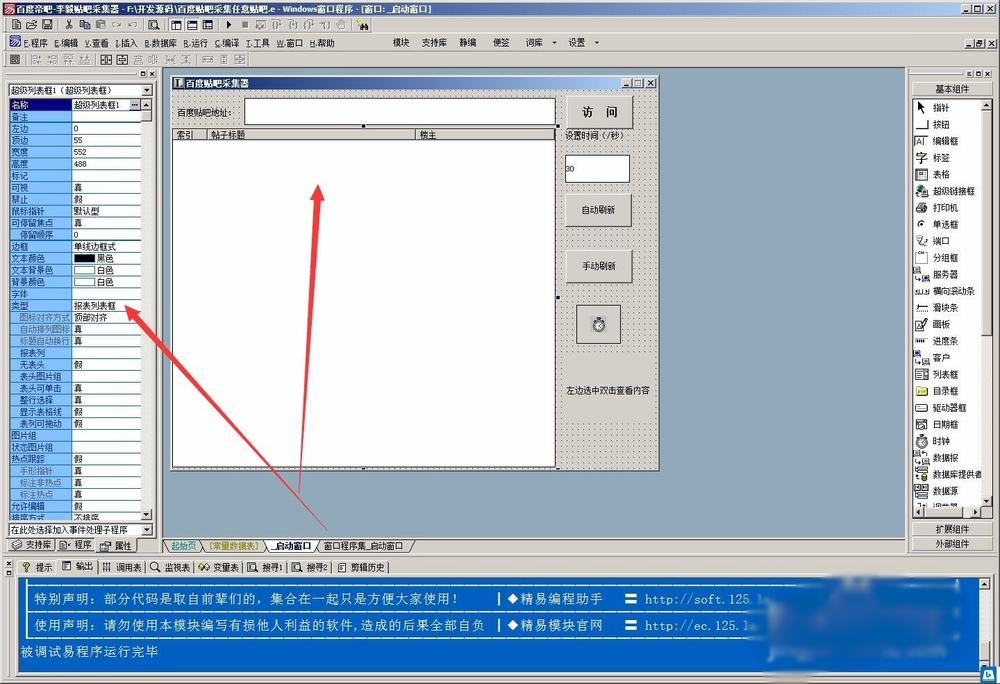
Task: Click the 百度贴吧地址 input field
Action: pyautogui.click(x=400, y=112)
